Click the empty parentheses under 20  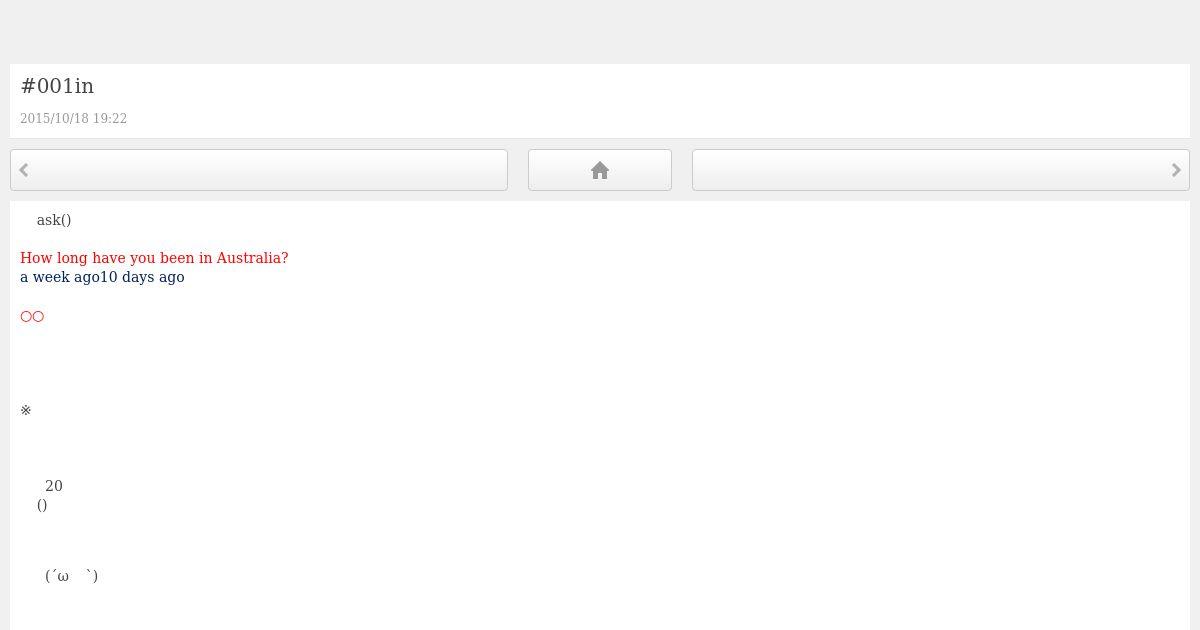tap(42, 505)
